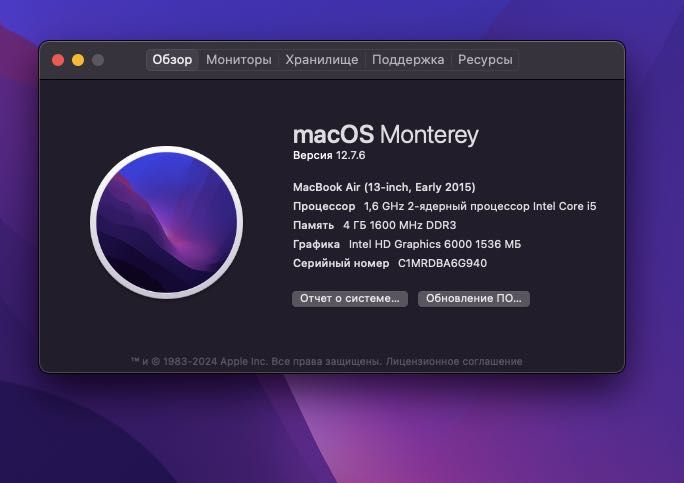Open the Хранилище tab
This screenshot has height=483, width=684.
tap(322, 60)
